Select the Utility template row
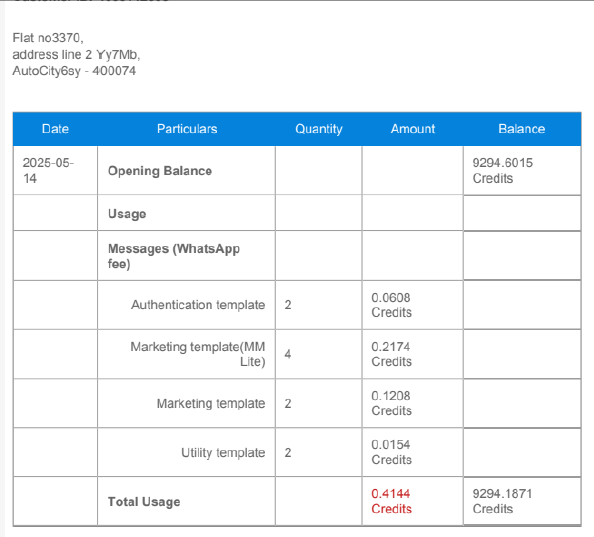 (297, 453)
